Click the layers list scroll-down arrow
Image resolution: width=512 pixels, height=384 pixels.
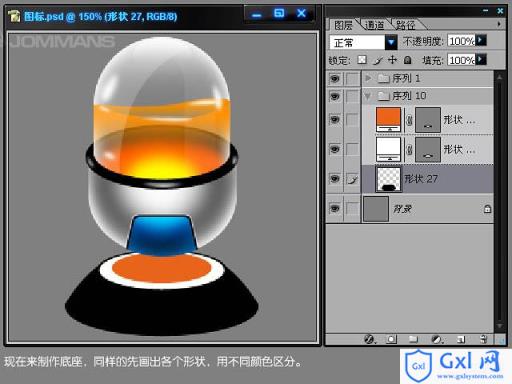499,325
